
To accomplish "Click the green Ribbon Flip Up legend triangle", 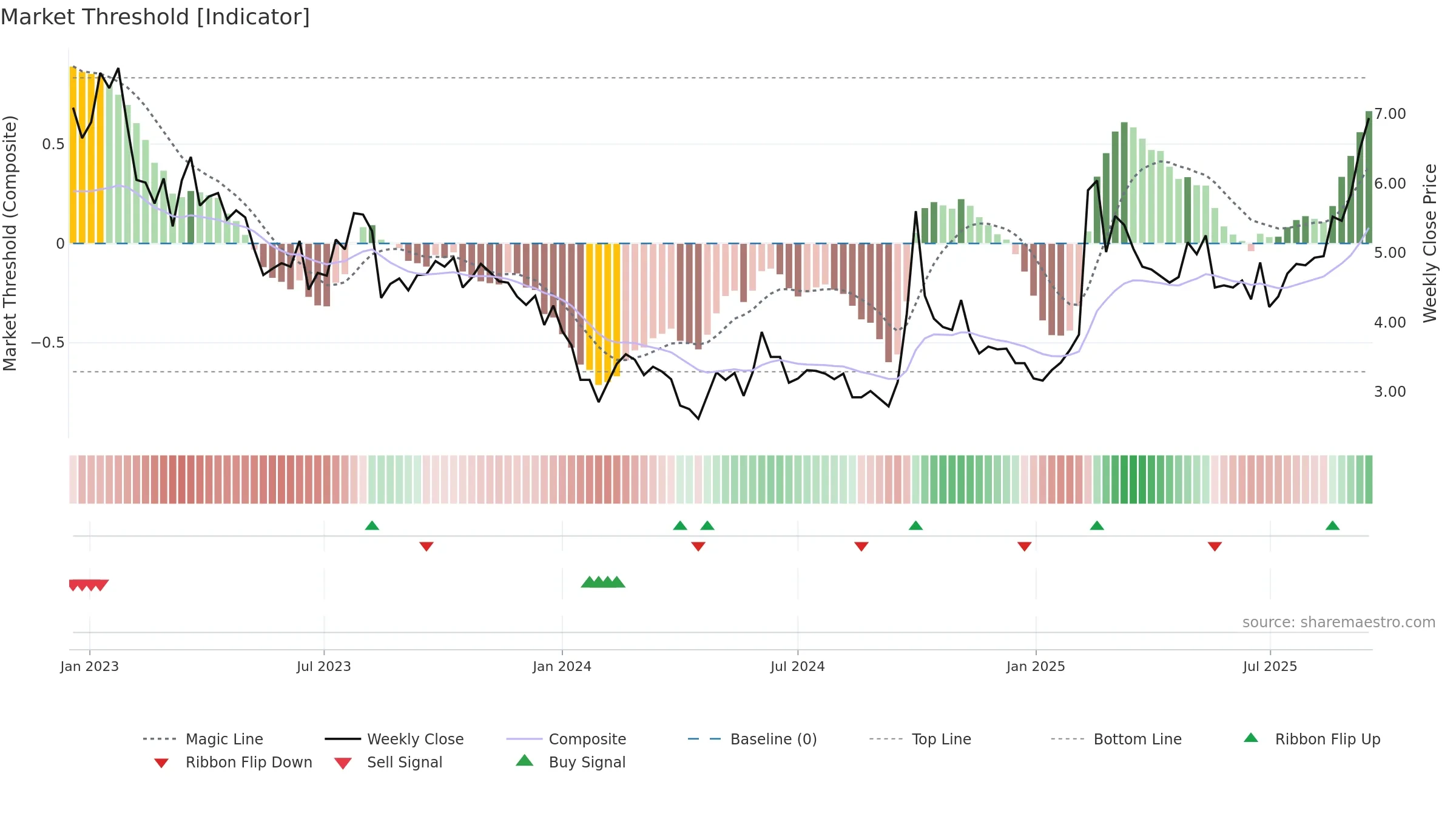I will pyautogui.click(x=1251, y=738).
